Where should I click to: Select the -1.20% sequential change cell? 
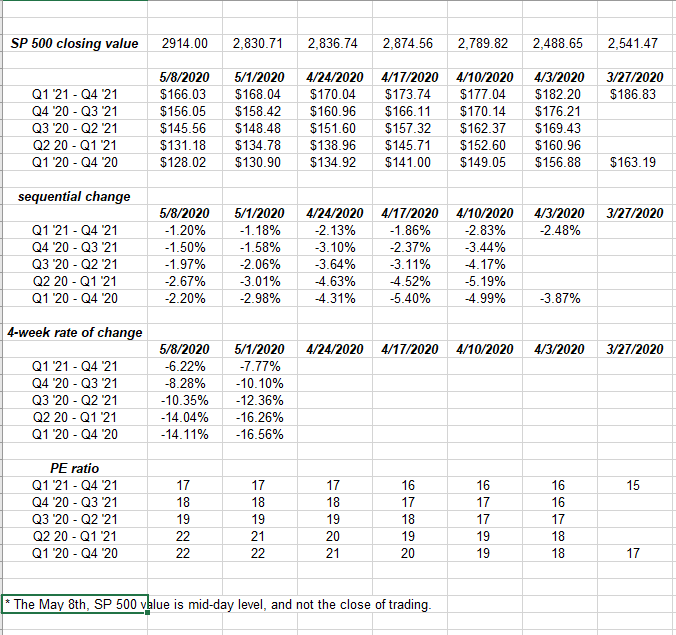(185, 231)
